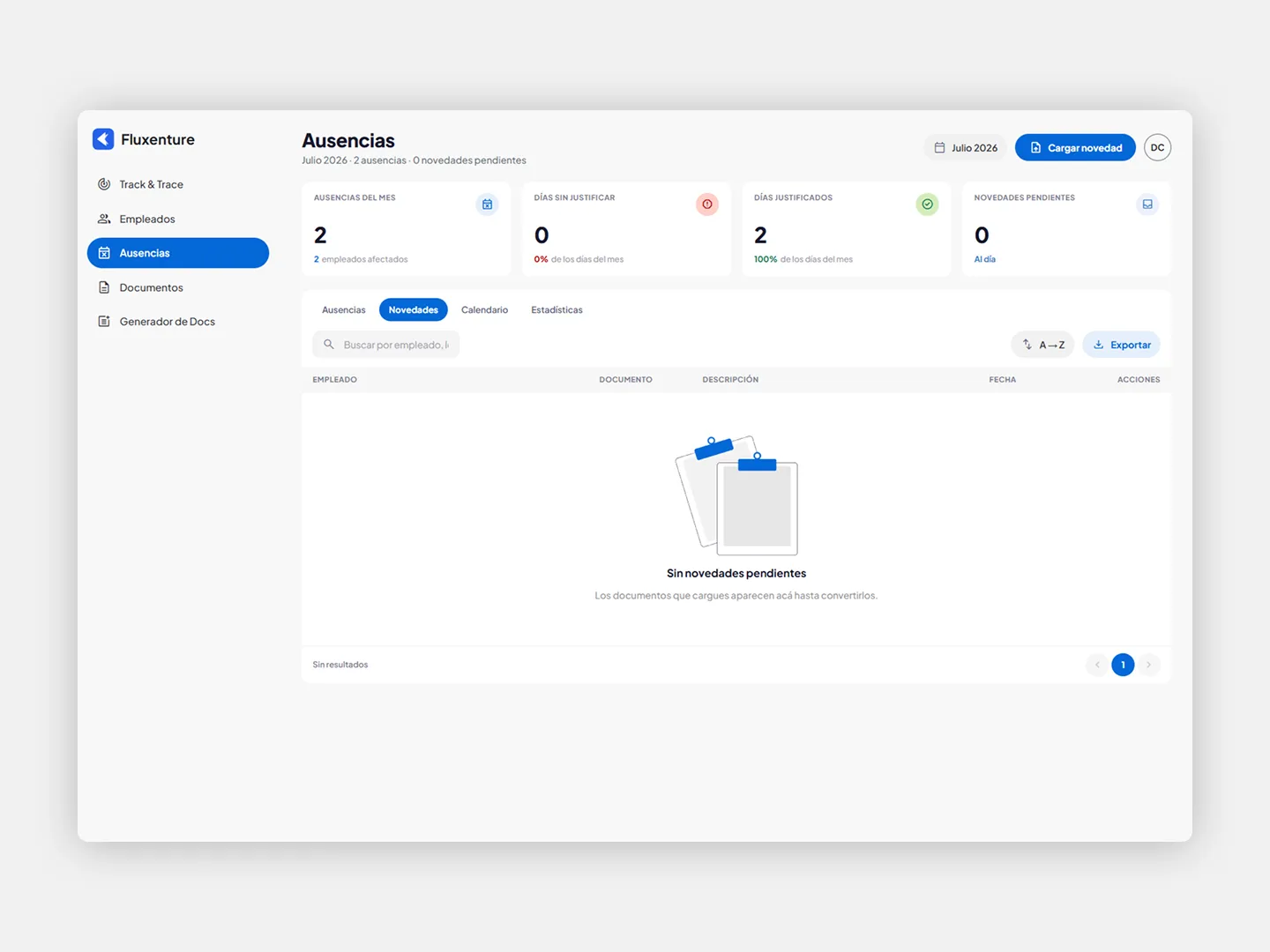The height and width of the screenshot is (952, 1270).
Task: Click the green check icon on Días justificados
Action: coord(928,205)
